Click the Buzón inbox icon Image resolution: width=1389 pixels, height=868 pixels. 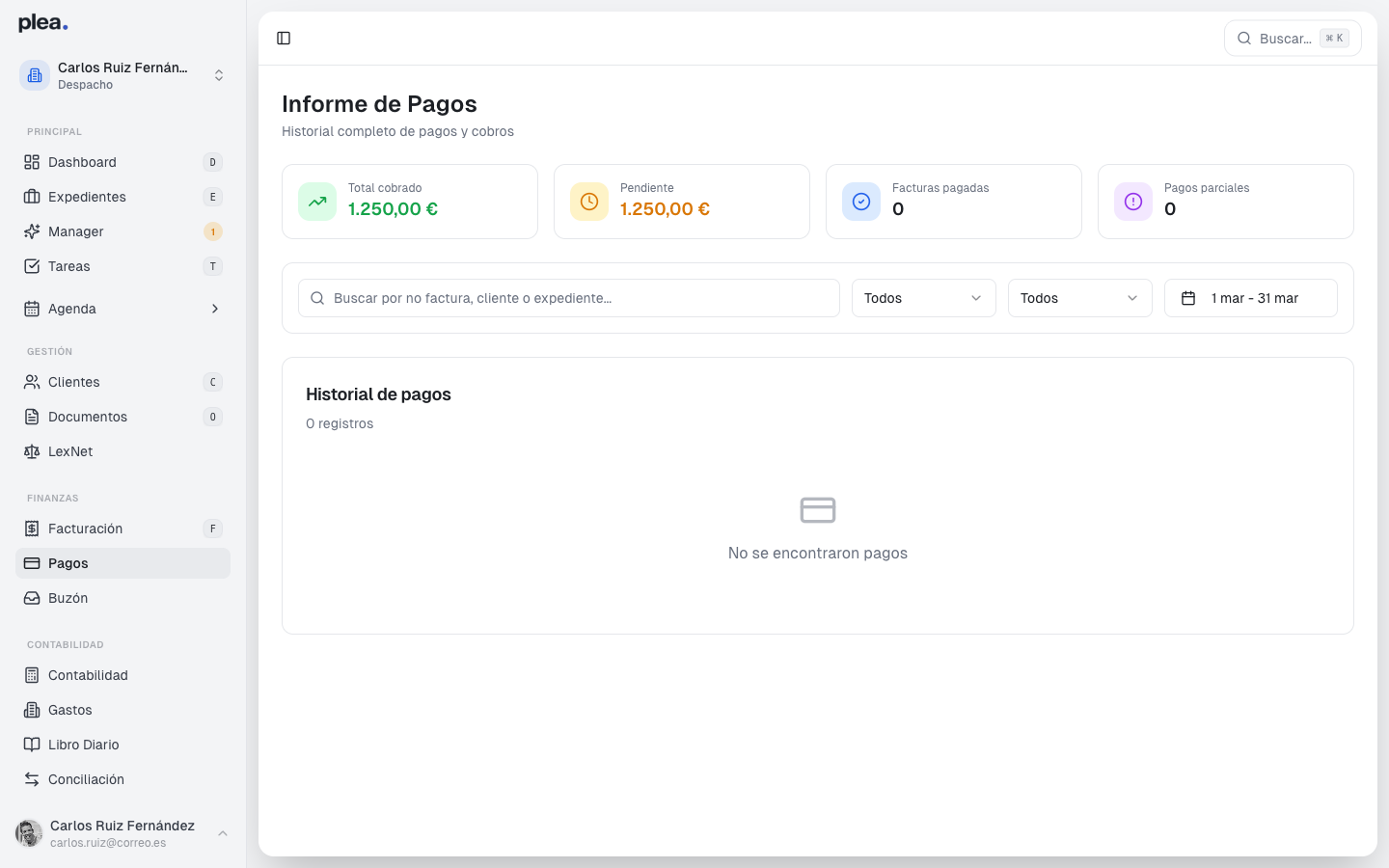(x=32, y=598)
